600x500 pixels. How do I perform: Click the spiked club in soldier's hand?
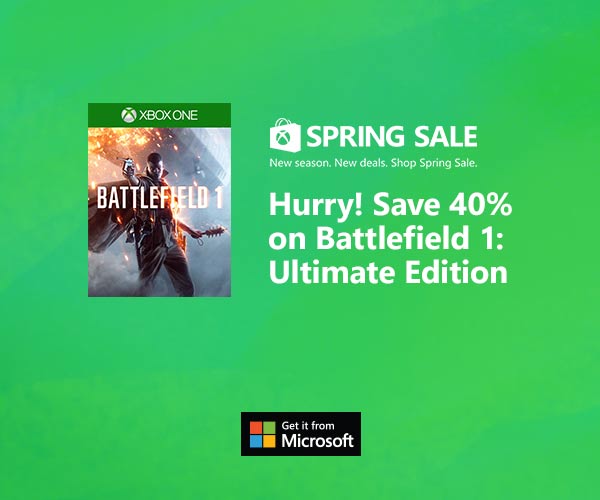[x=213, y=233]
